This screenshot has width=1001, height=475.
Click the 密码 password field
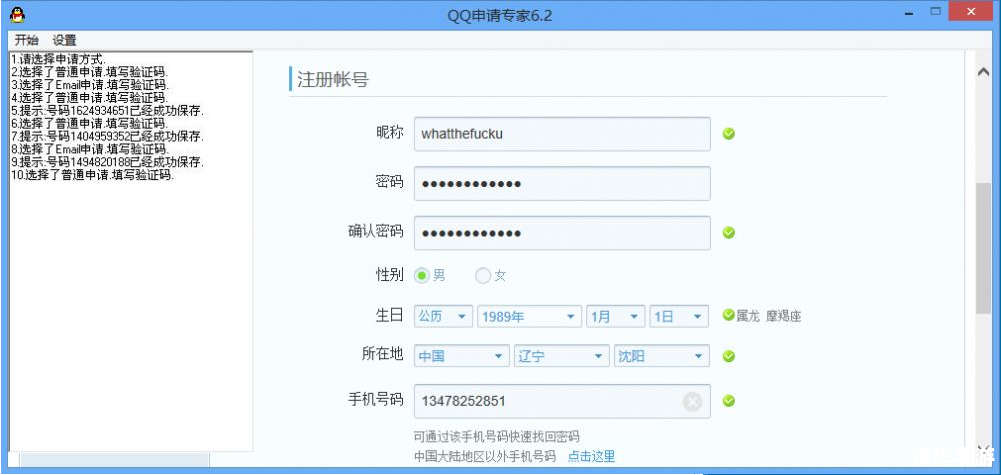[562, 184]
